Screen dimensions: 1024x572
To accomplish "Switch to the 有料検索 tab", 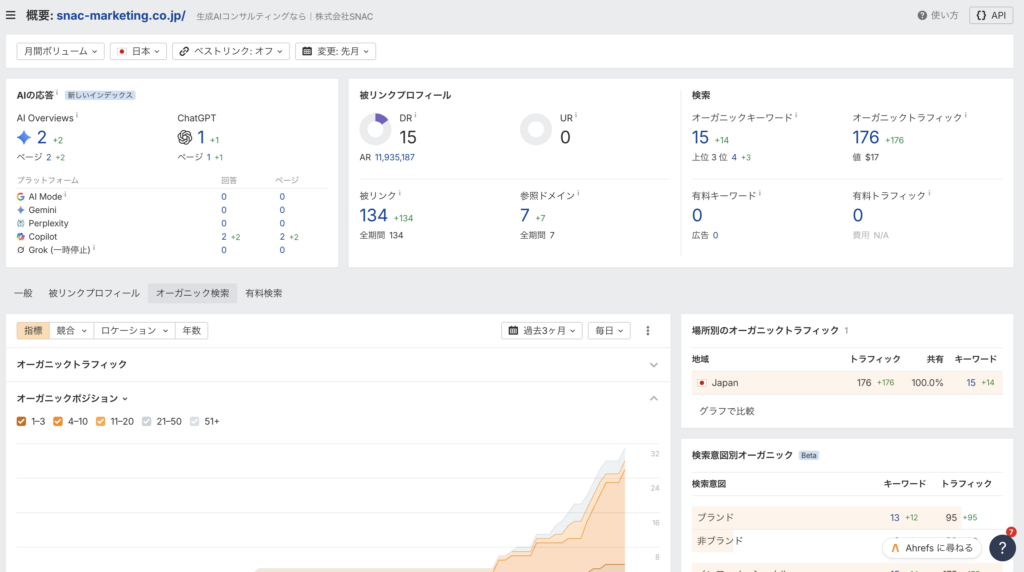I will coord(264,293).
